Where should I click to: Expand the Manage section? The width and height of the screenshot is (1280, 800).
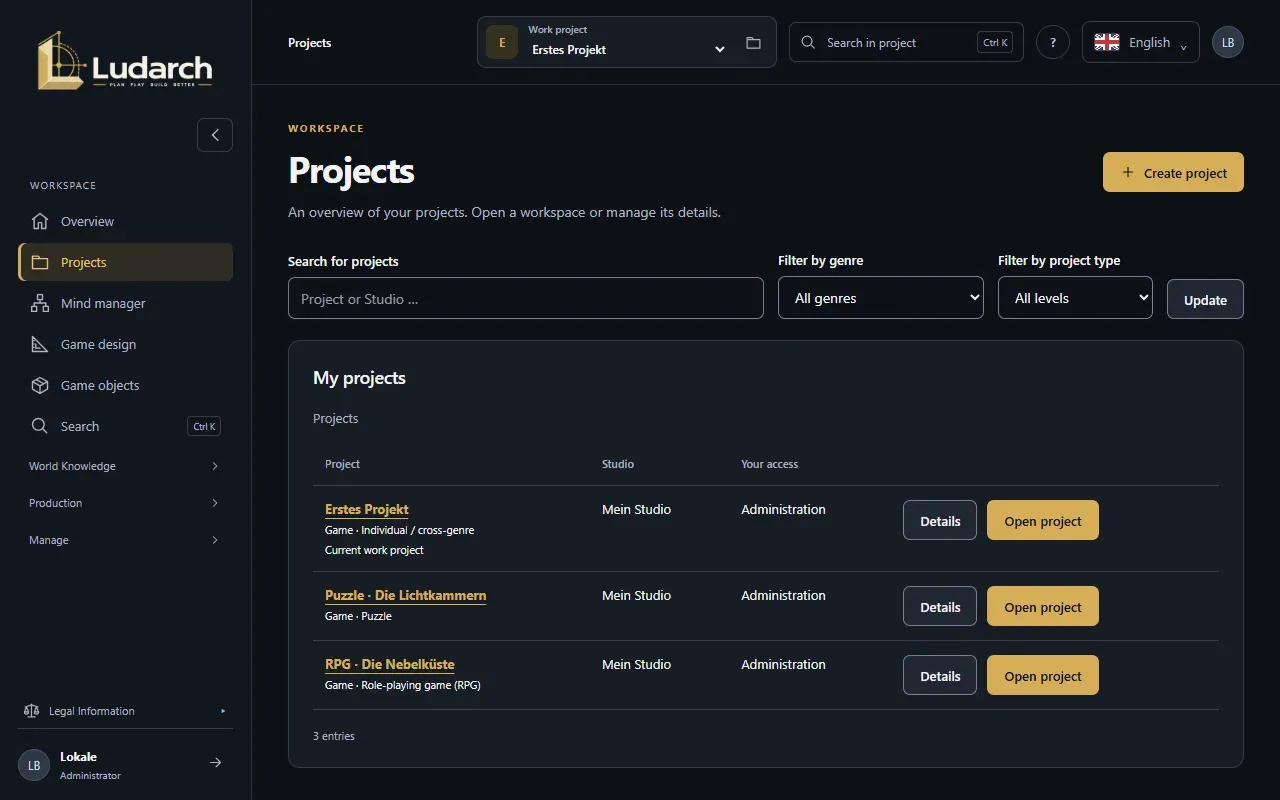tap(125, 540)
